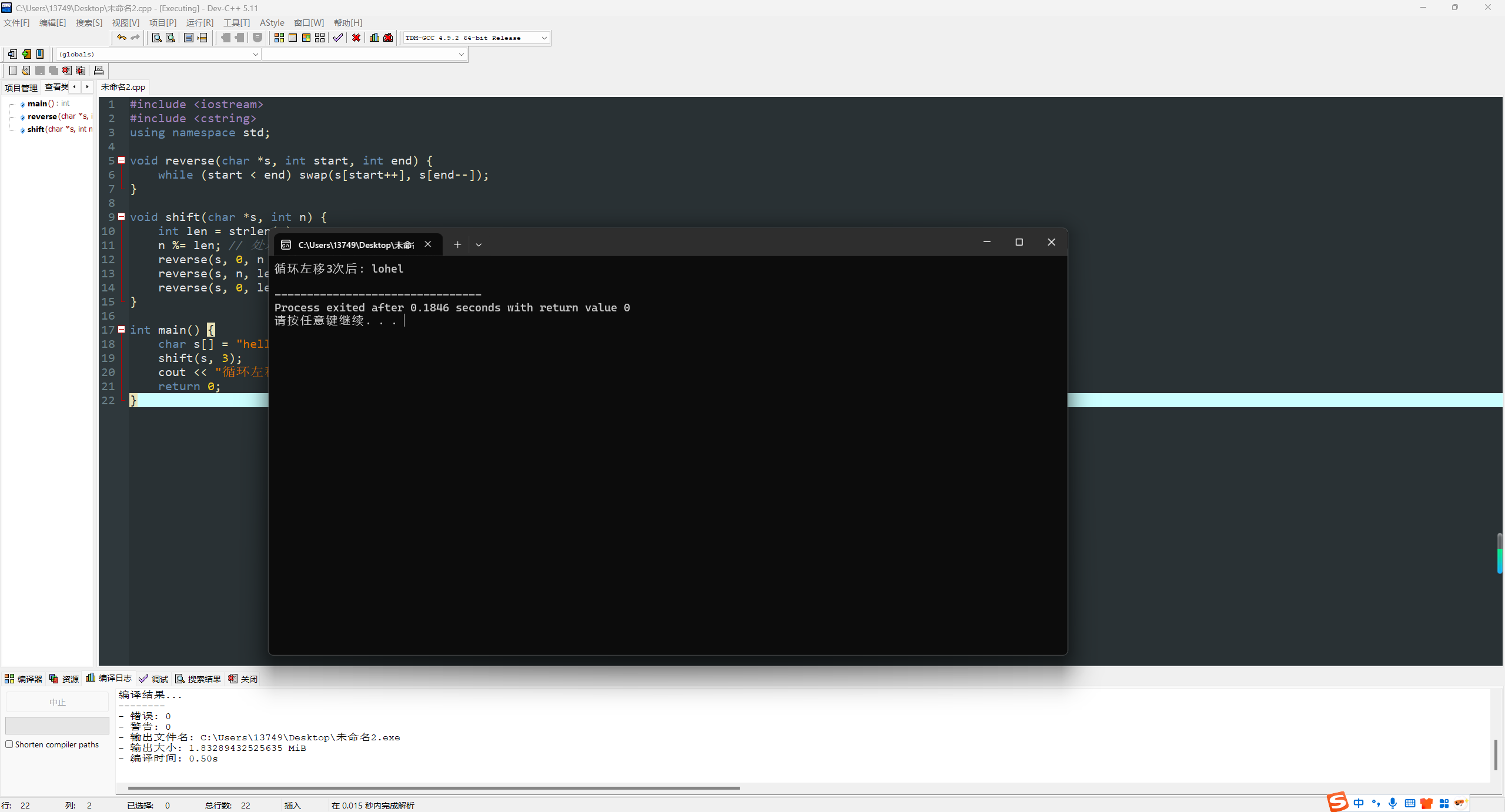The height and width of the screenshot is (812, 1505).
Task: Collapse the main function fold marker
Action: coord(122,330)
